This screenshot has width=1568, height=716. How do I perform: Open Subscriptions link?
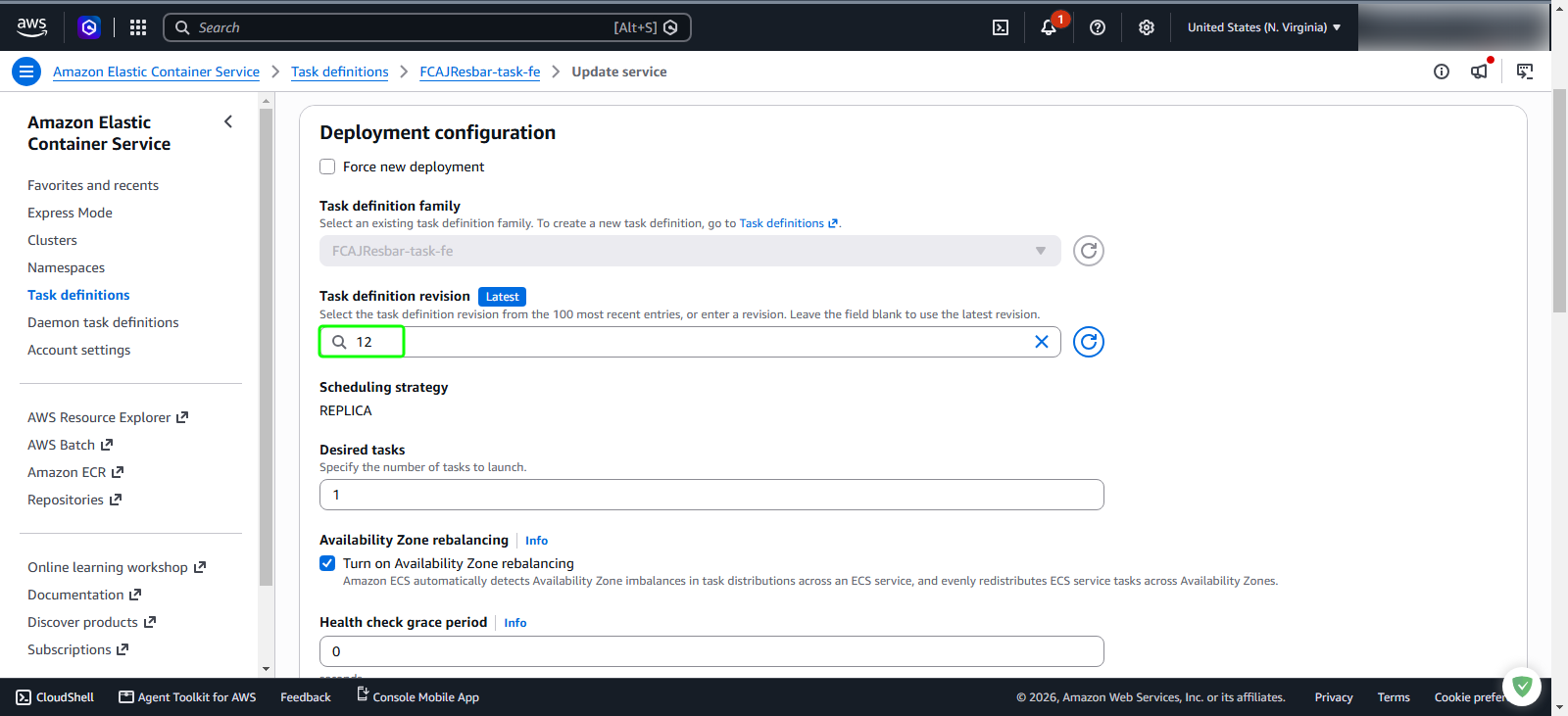[78, 649]
